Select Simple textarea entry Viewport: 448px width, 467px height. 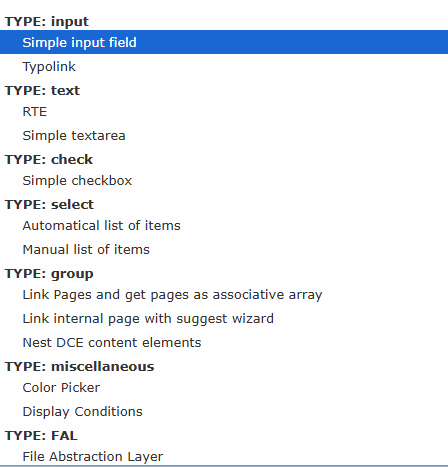pyautogui.click(x=224, y=135)
